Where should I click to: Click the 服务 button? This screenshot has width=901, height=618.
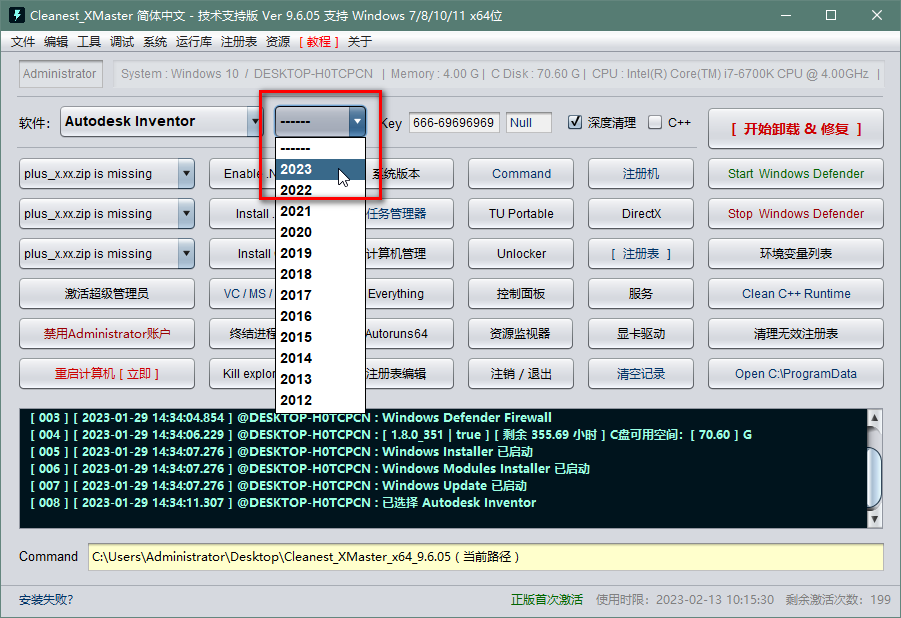point(641,294)
